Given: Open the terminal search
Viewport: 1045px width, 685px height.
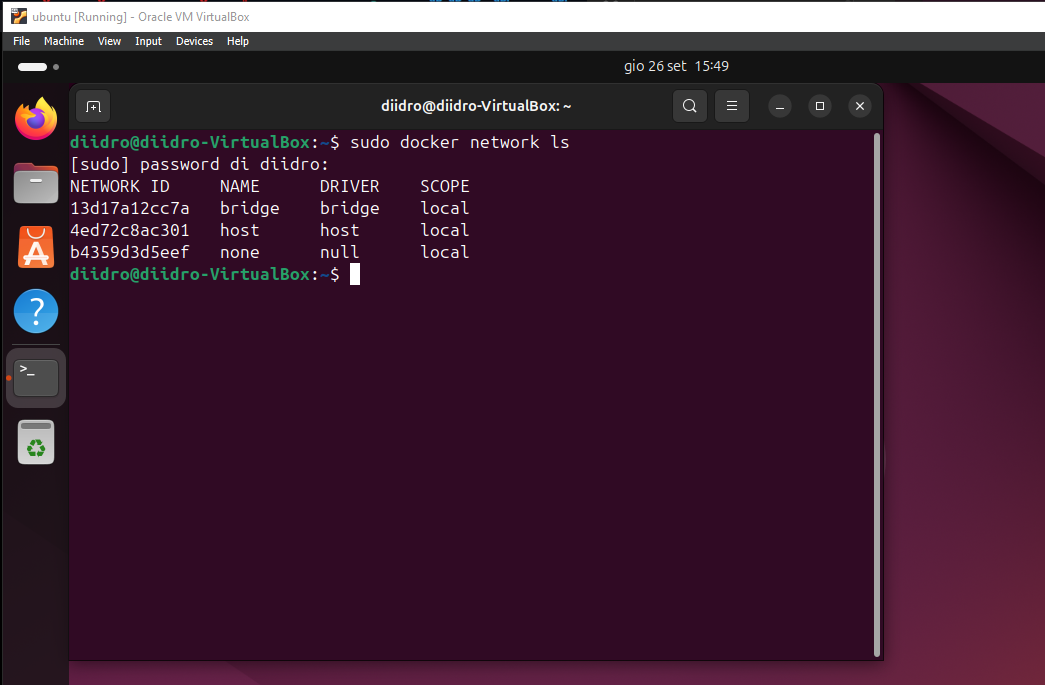Looking at the screenshot, I should pyautogui.click(x=689, y=105).
